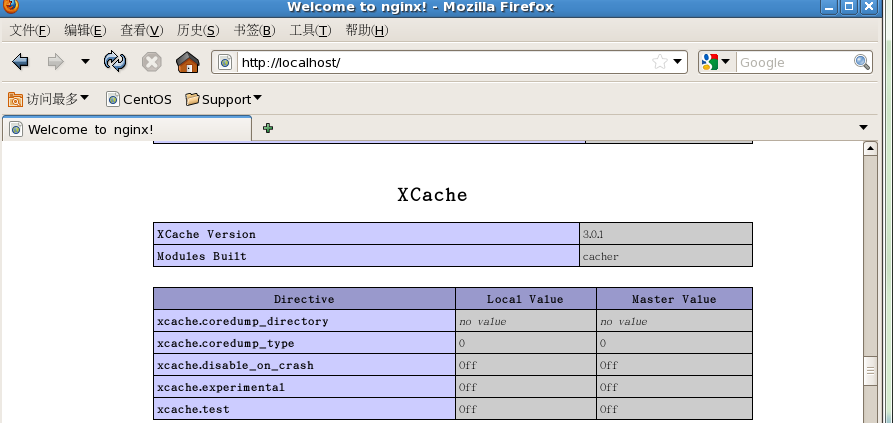Click the cacher value cell

click(666, 256)
